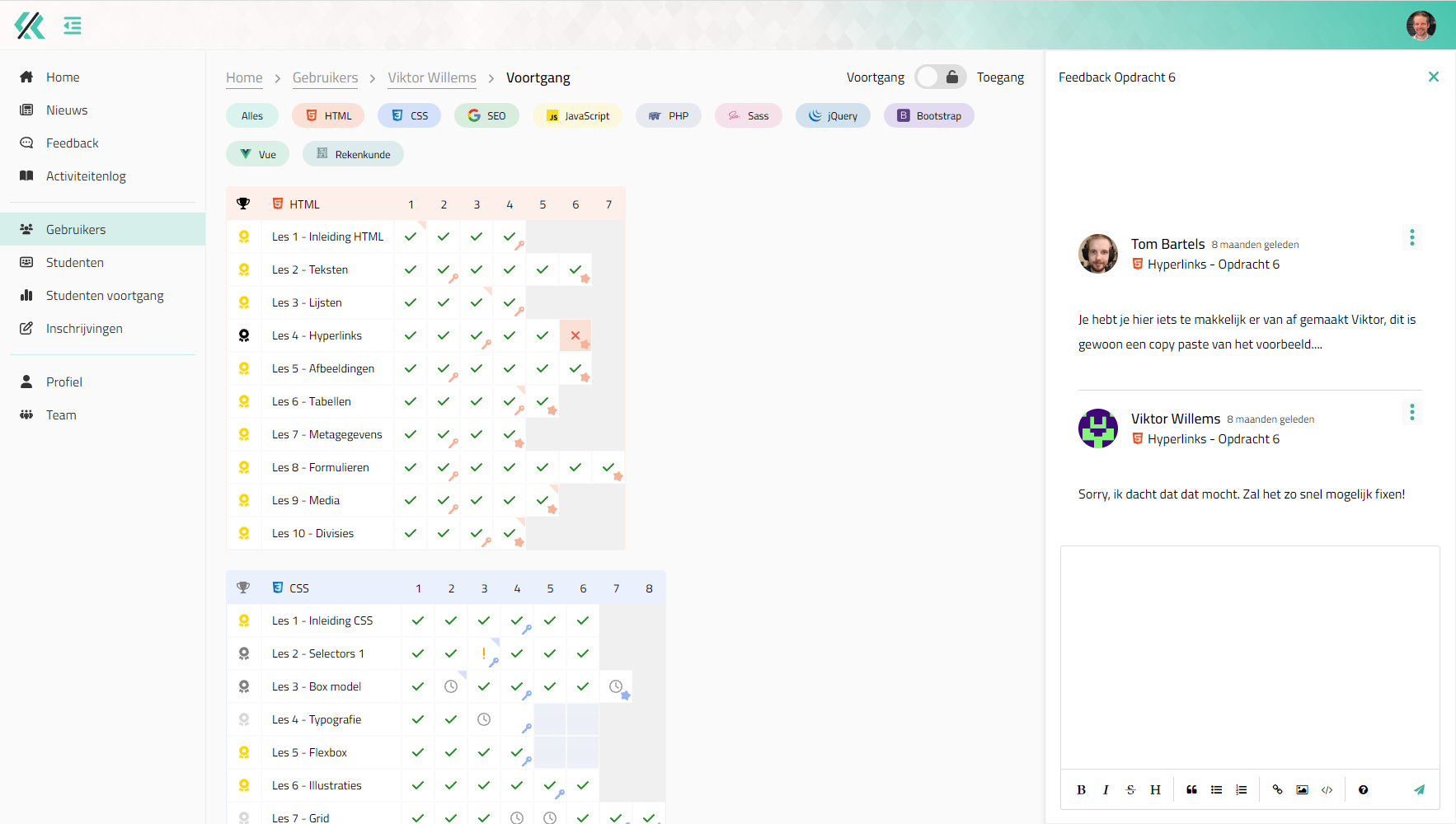Screen dimensions: 1456x824
Task: Open the user avatar menu in top bar
Action: (x=1421, y=26)
